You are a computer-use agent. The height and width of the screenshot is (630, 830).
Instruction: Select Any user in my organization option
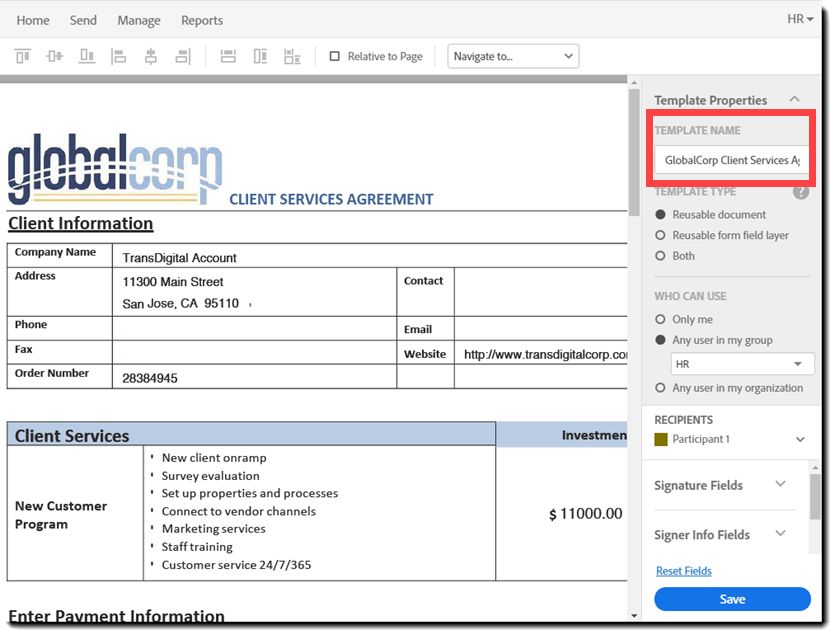[660, 388]
